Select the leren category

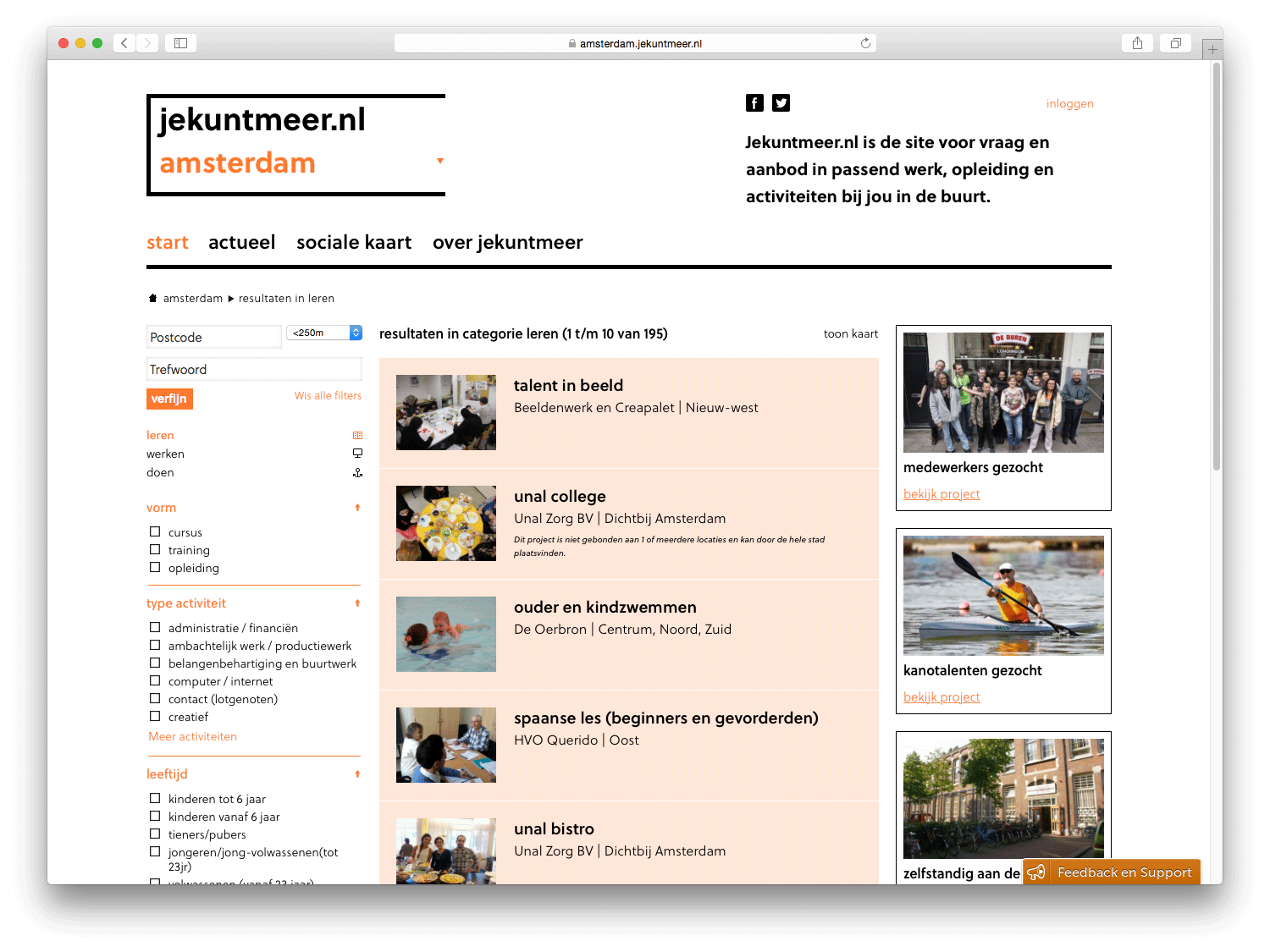160,435
